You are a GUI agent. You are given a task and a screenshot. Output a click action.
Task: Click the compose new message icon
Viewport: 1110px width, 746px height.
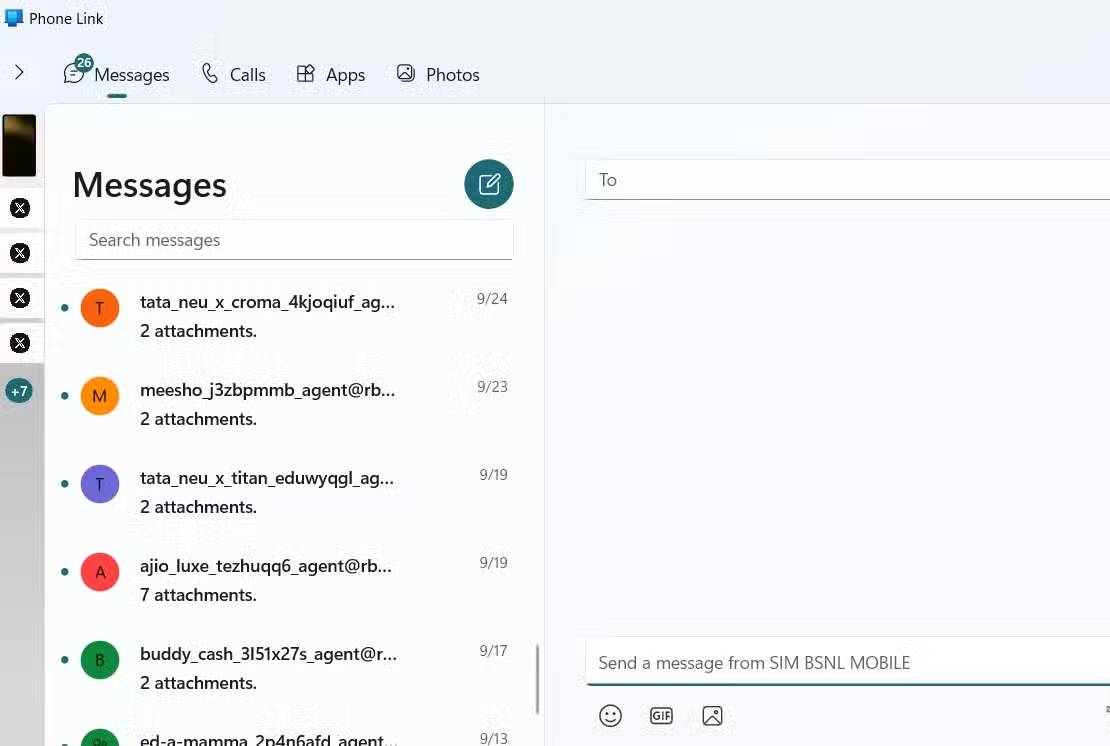coord(489,184)
